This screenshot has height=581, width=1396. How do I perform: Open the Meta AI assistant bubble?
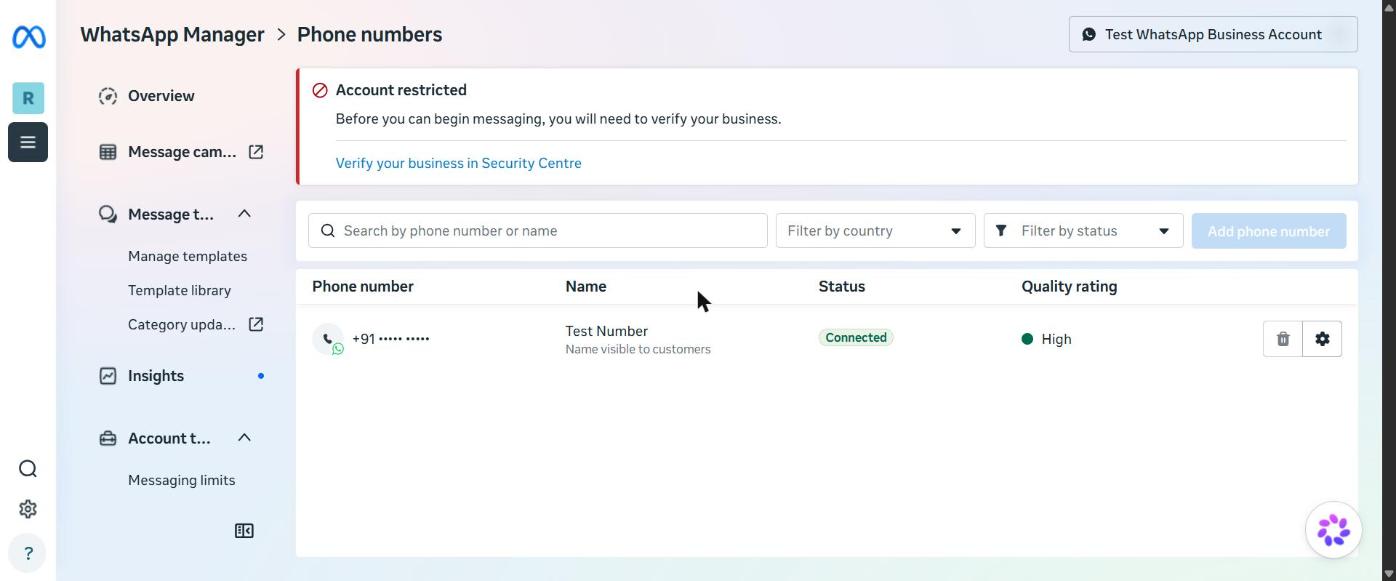pyautogui.click(x=1333, y=530)
